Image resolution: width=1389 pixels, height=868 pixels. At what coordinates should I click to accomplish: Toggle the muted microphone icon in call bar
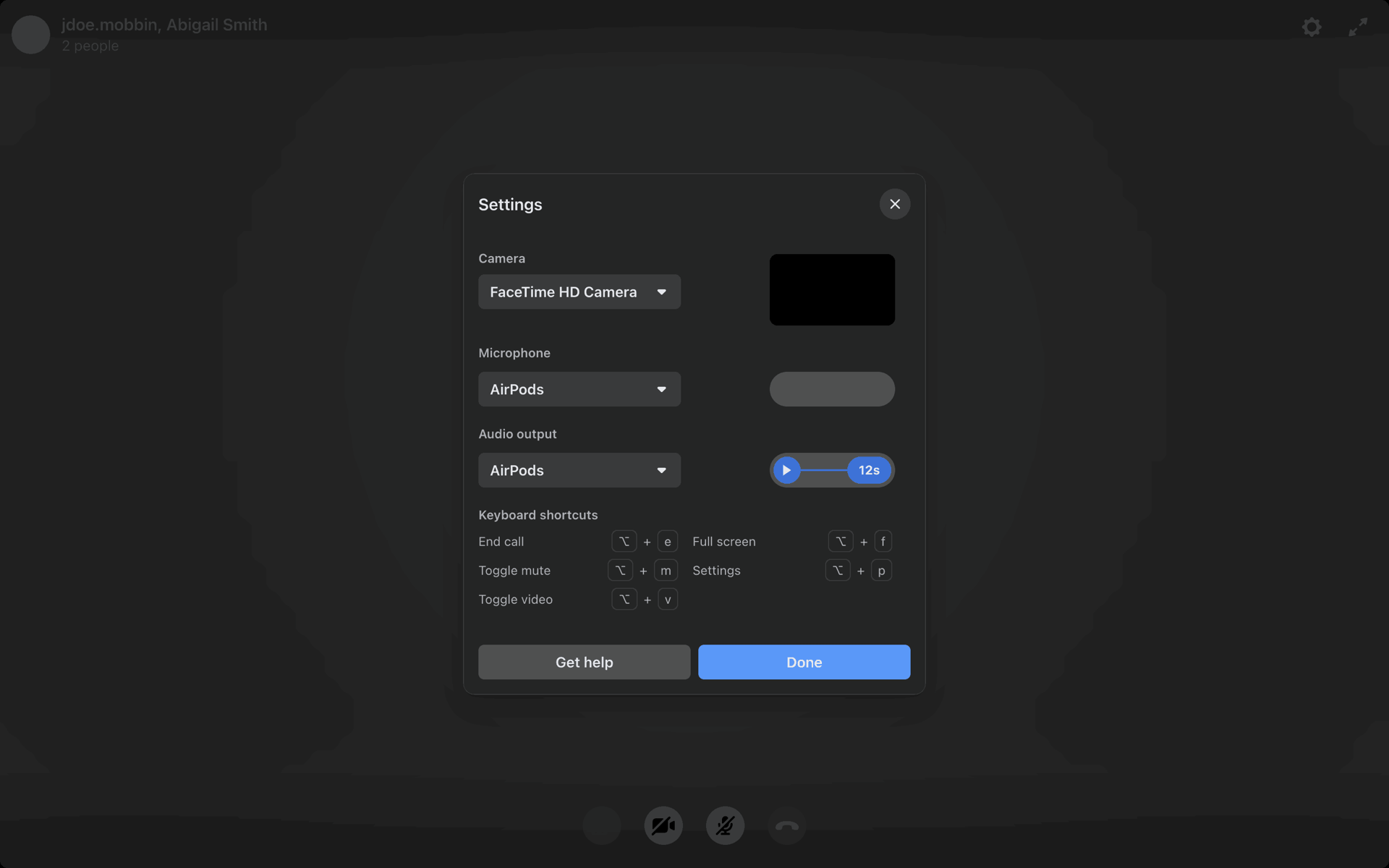click(725, 825)
